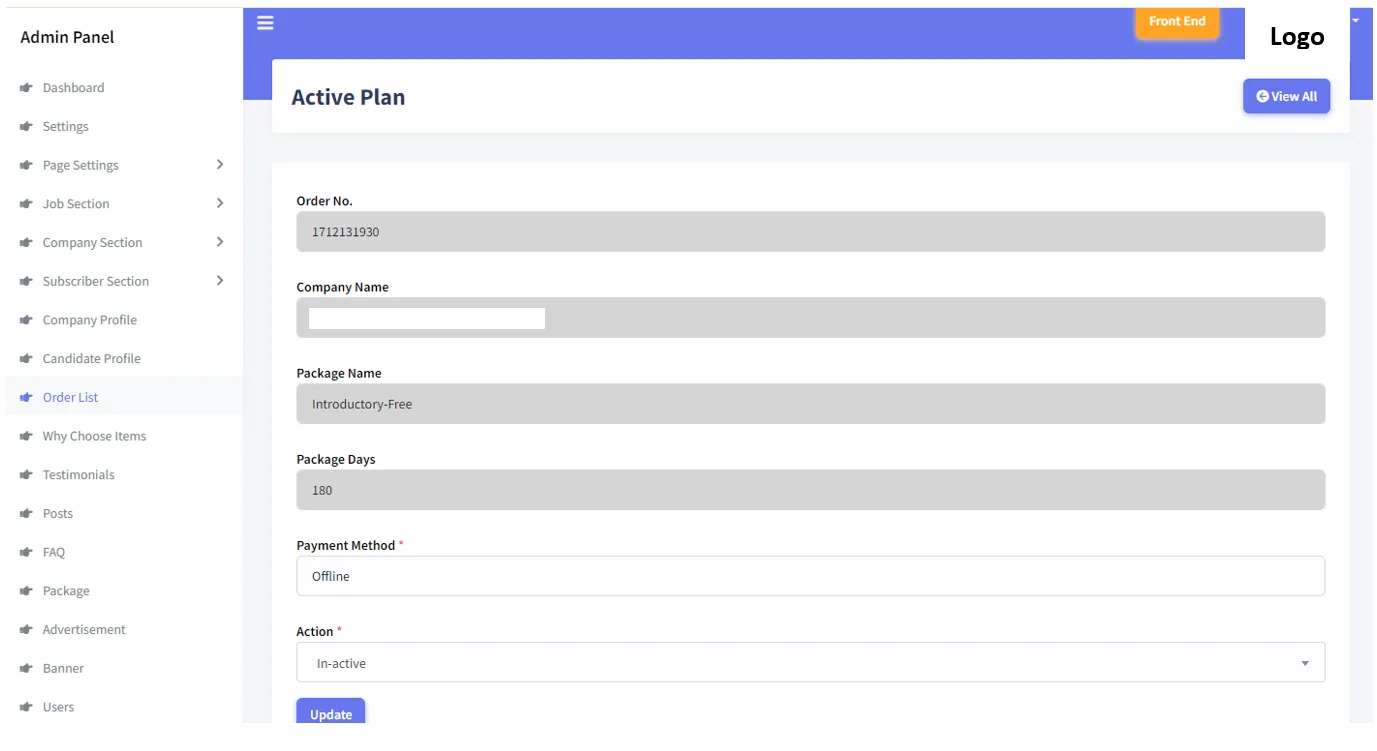The height and width of the screenshot is (751, 1377).
Task: Click the hamburger menu icon in header
Action: 265,22
